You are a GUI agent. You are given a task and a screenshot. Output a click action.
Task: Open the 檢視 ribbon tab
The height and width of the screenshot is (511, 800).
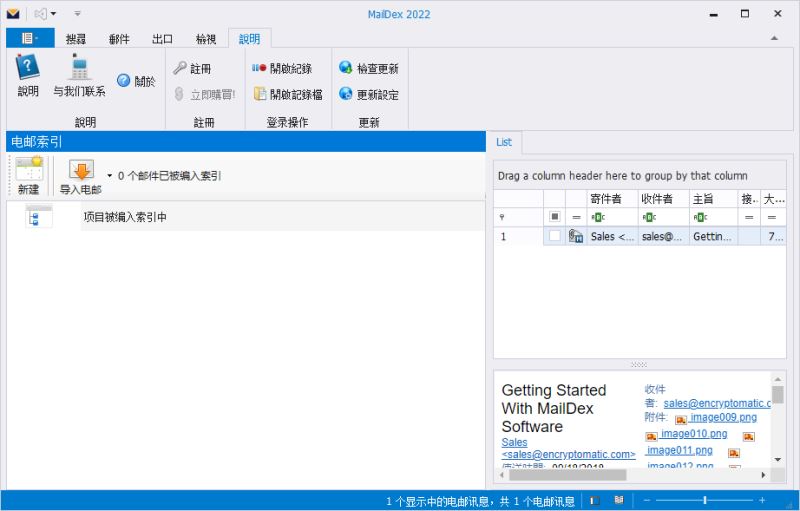coord(206,39)
